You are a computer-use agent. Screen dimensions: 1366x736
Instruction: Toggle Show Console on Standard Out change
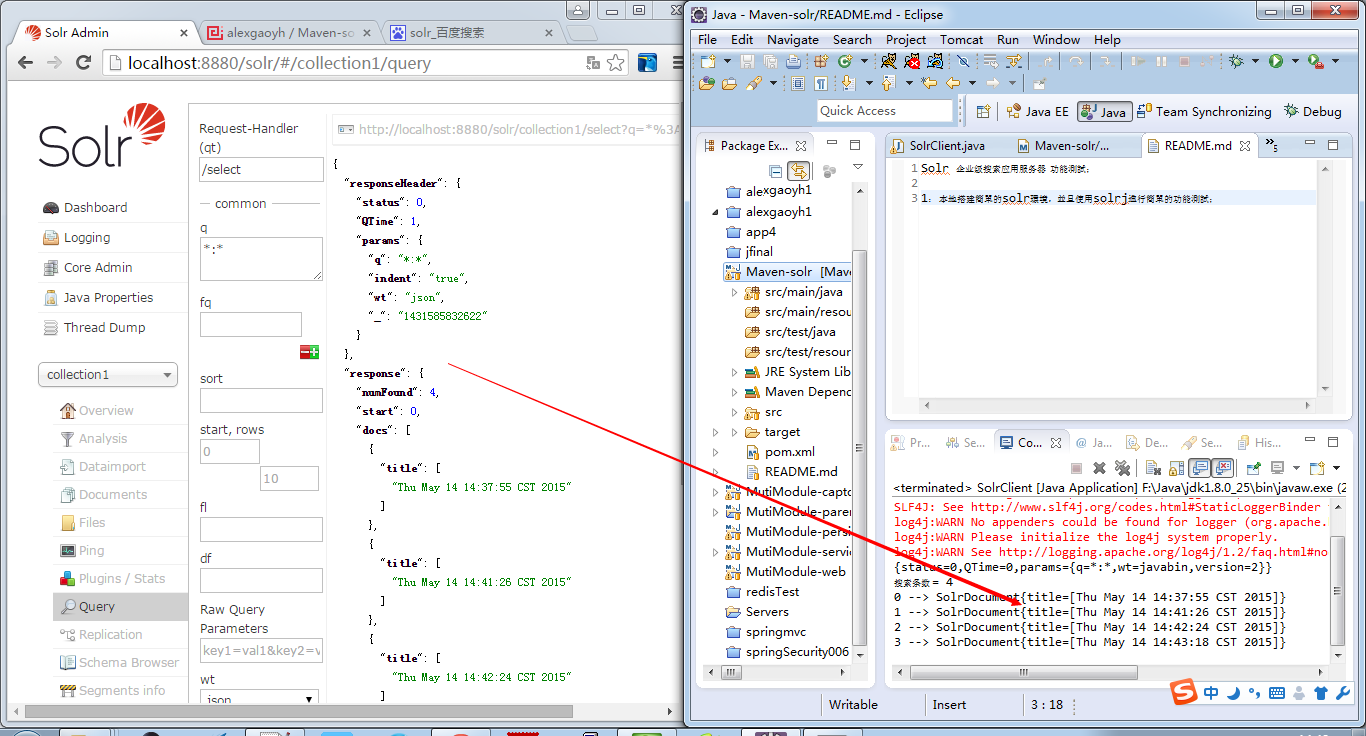(1199, 468)
